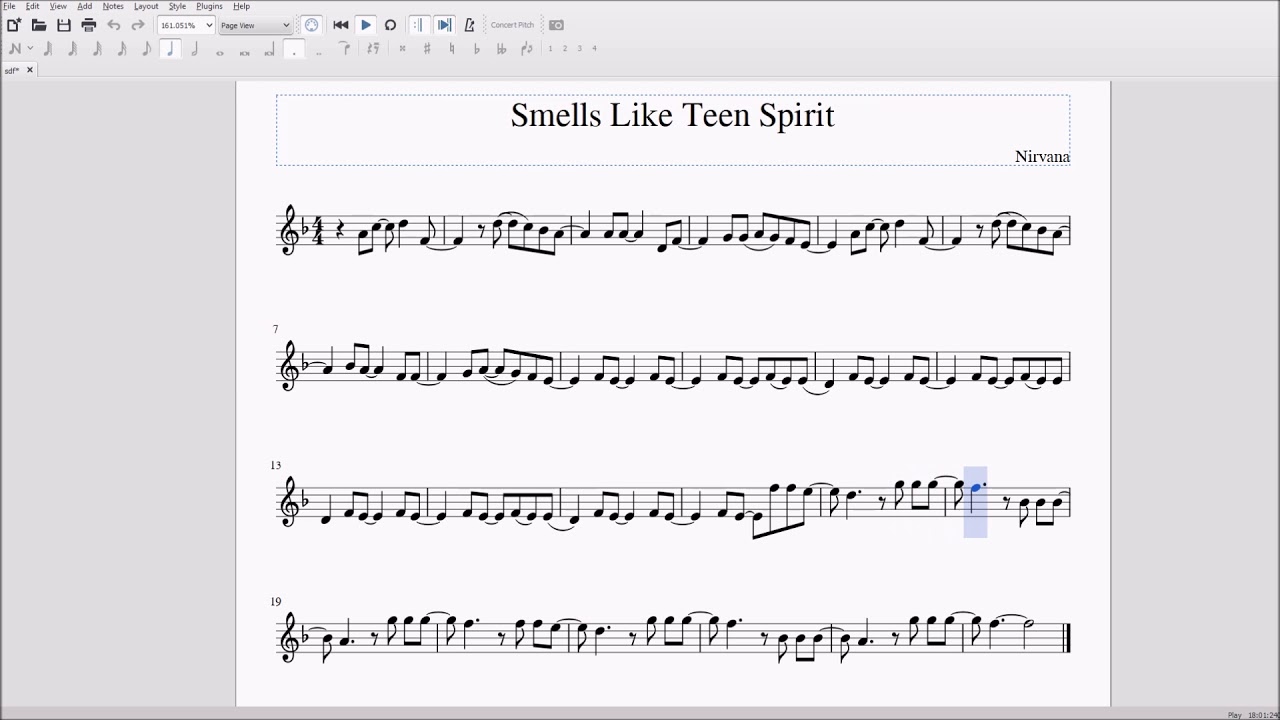The width and height of the screenshot is (1280, 720).
Task: Toggle pan score during playback
Action: (444, 25)
